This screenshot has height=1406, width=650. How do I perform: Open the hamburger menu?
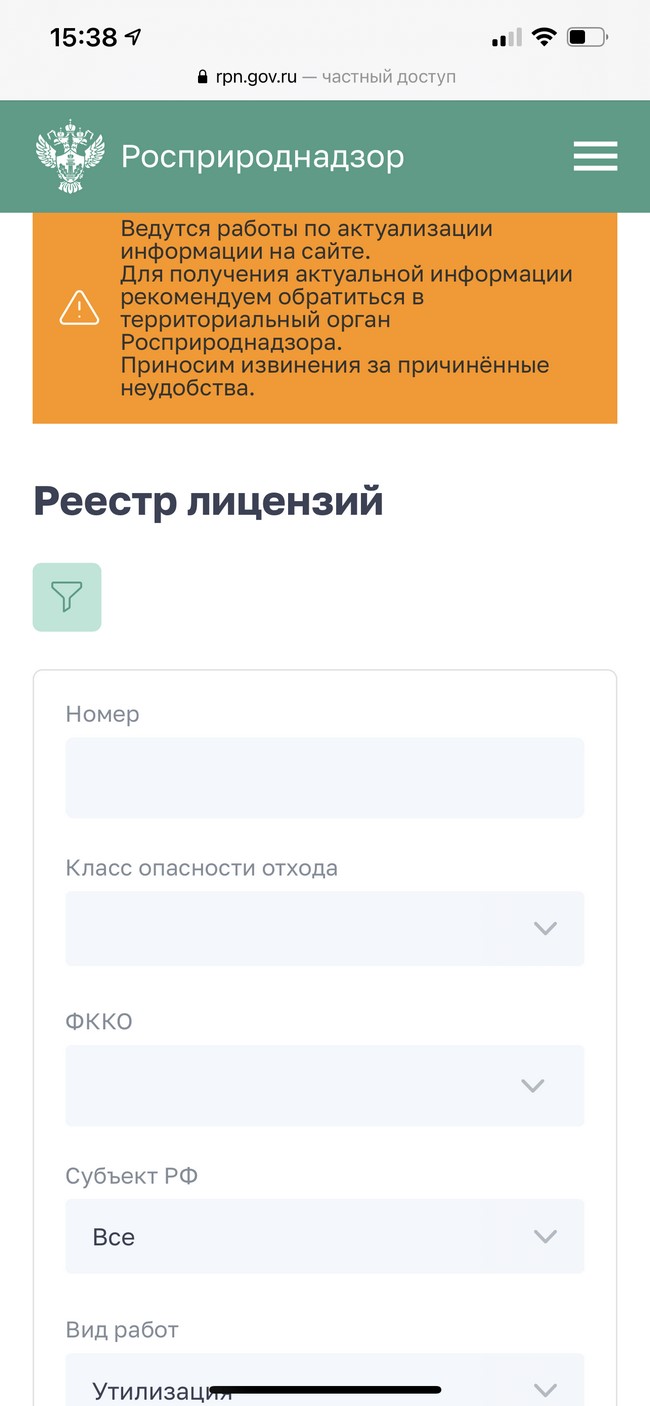pos(595,157)
